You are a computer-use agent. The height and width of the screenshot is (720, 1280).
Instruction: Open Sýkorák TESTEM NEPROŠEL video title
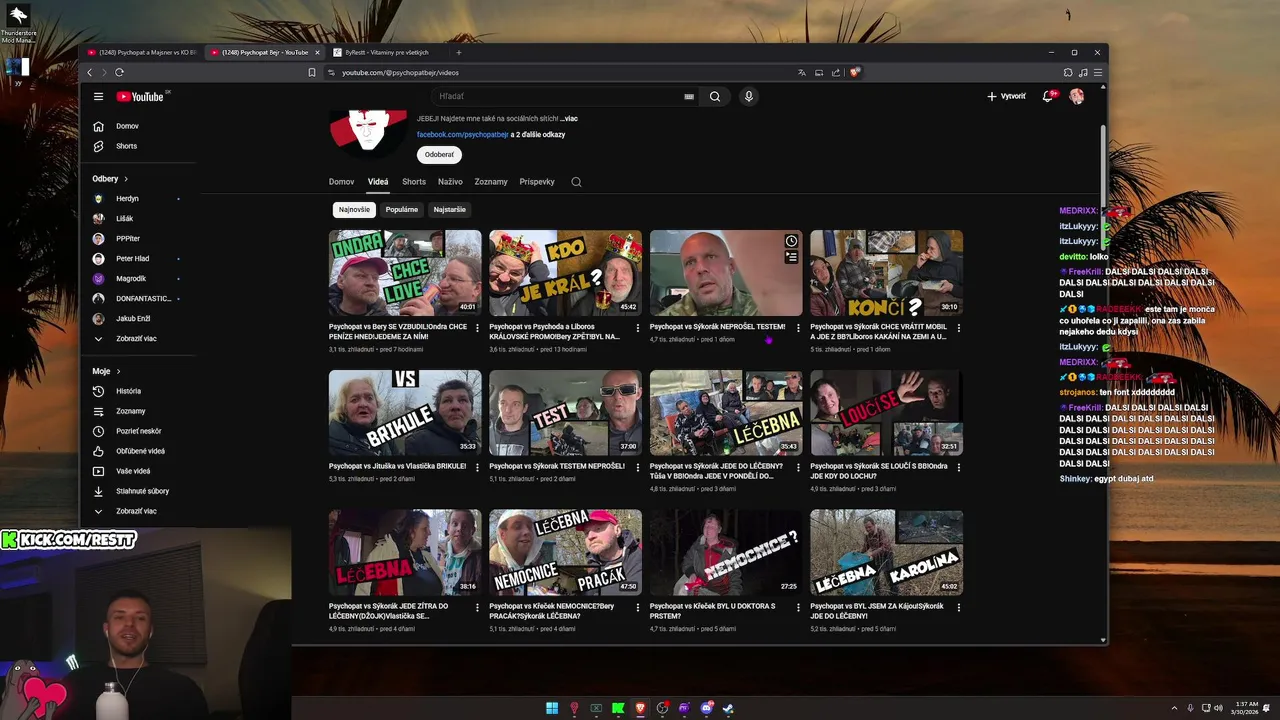tap(557, 466)
